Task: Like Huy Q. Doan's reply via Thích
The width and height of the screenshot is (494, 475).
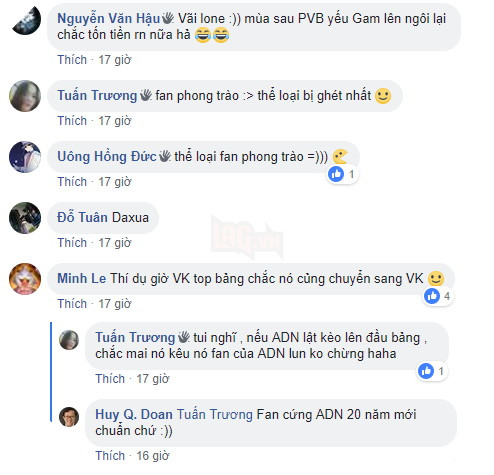Action: [x=110, y=455]
